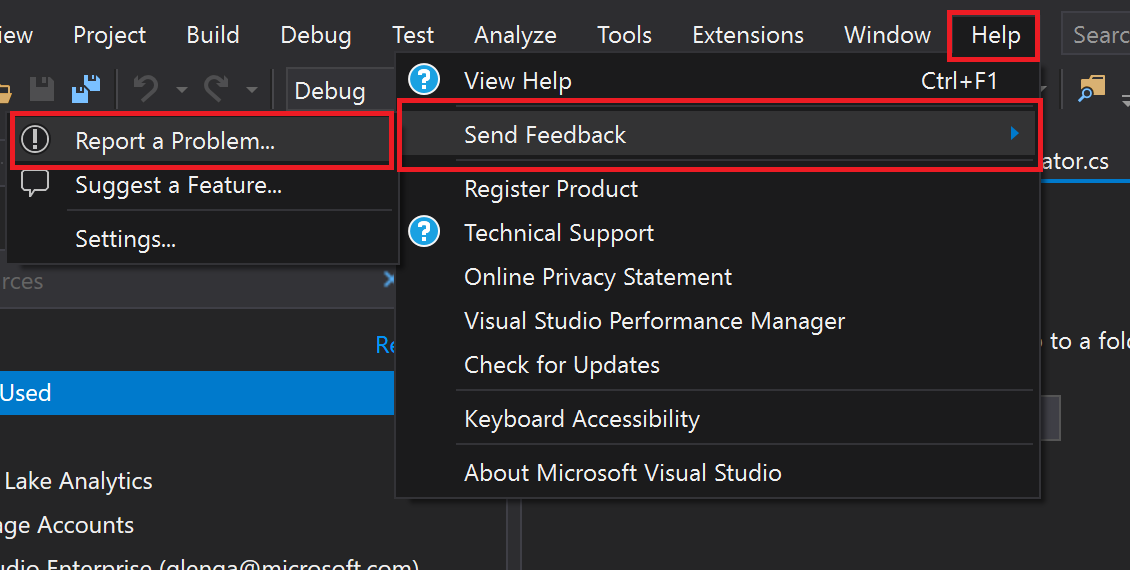This screenshot has height=570, width=1130.
Task: Launch Visual Studio Performance Manager
Action: 717,321
